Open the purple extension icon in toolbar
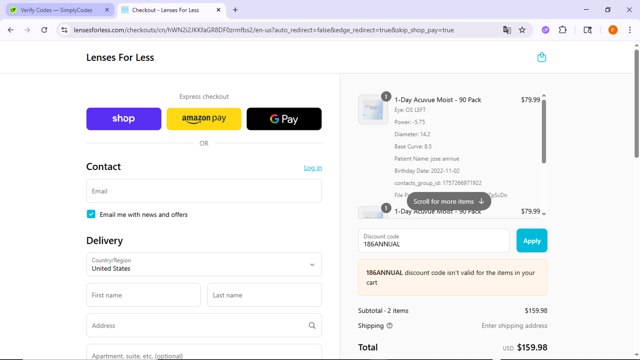The height and width of the screenshot is (360, 640). 545,30
